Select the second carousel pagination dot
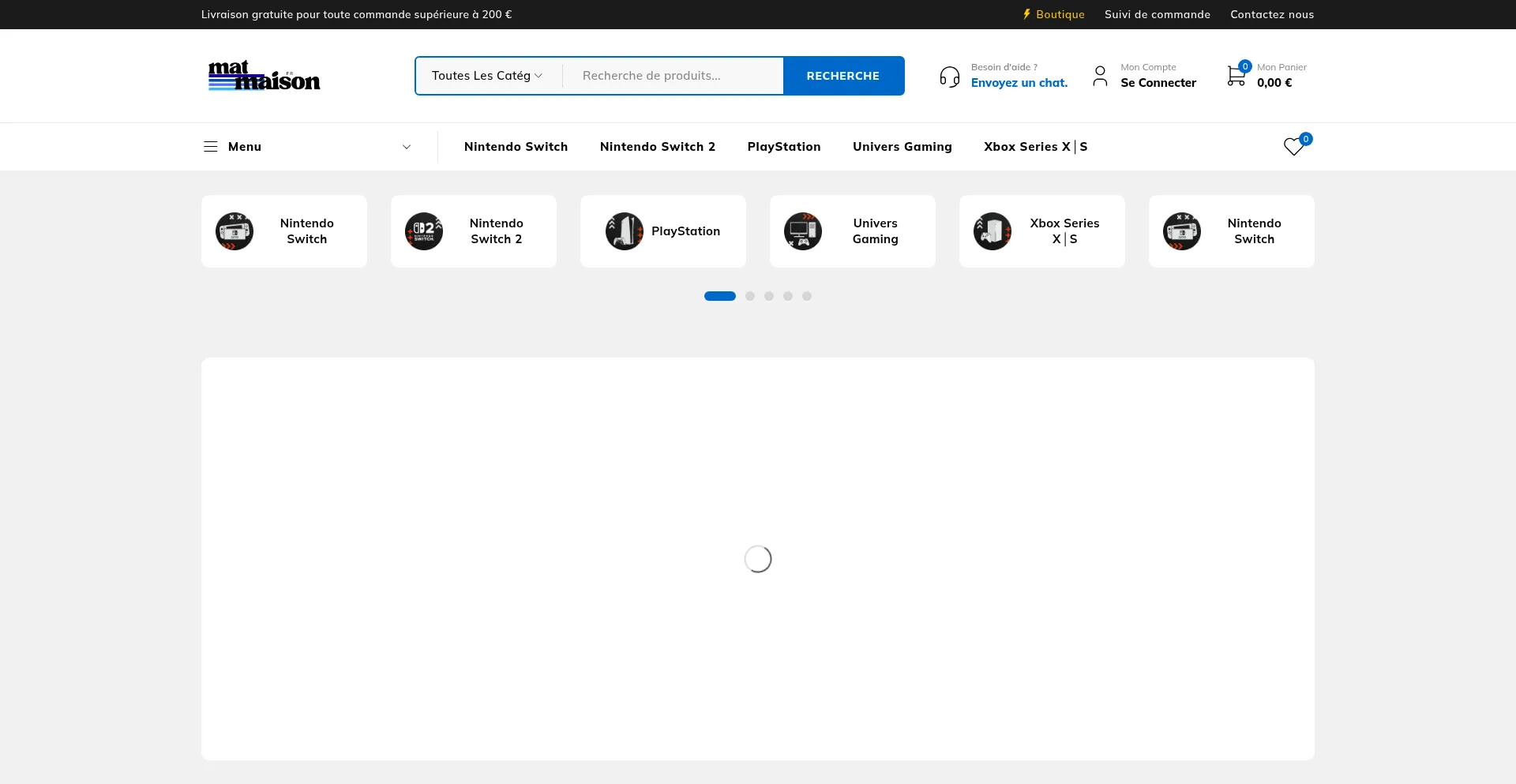The image size is (1516, 784). pos(750,296)
